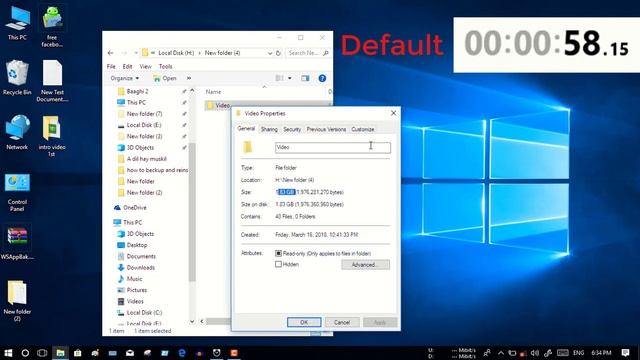640x360 pixels.
Task: Click Local Disk (H:) in address bar
Action: [x=176, y=53]
